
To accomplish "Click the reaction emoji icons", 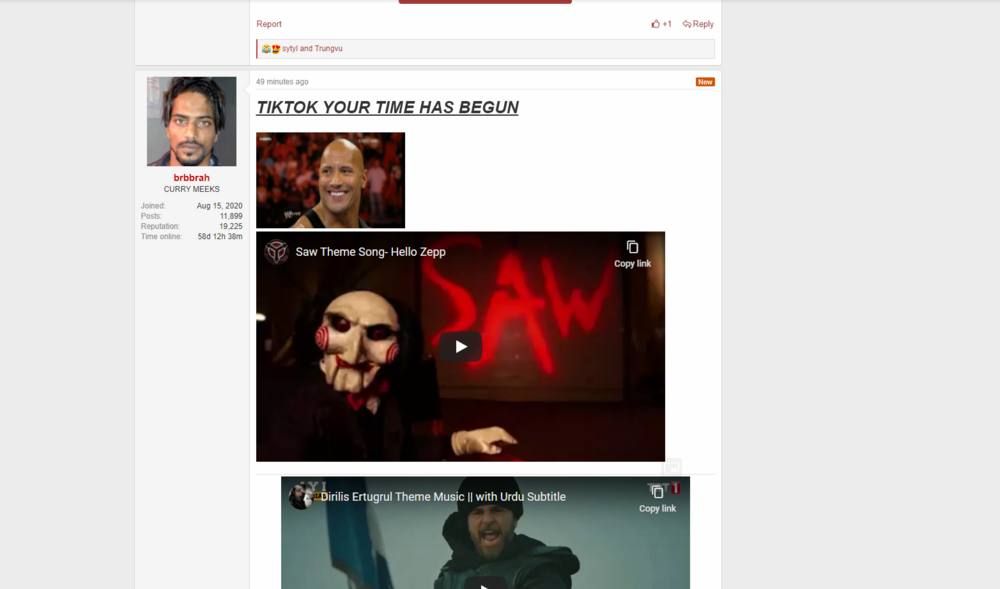I will click(x=271, y=48).
